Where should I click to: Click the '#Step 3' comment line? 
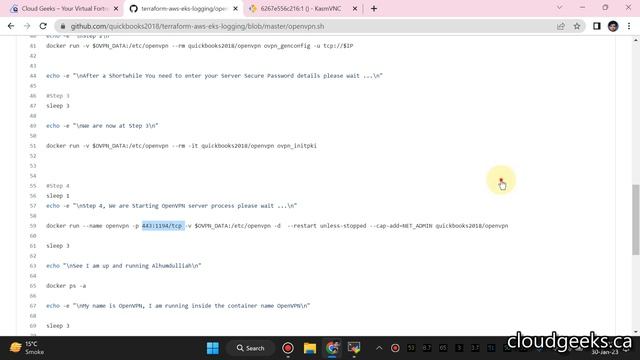(x=58, y=96)
